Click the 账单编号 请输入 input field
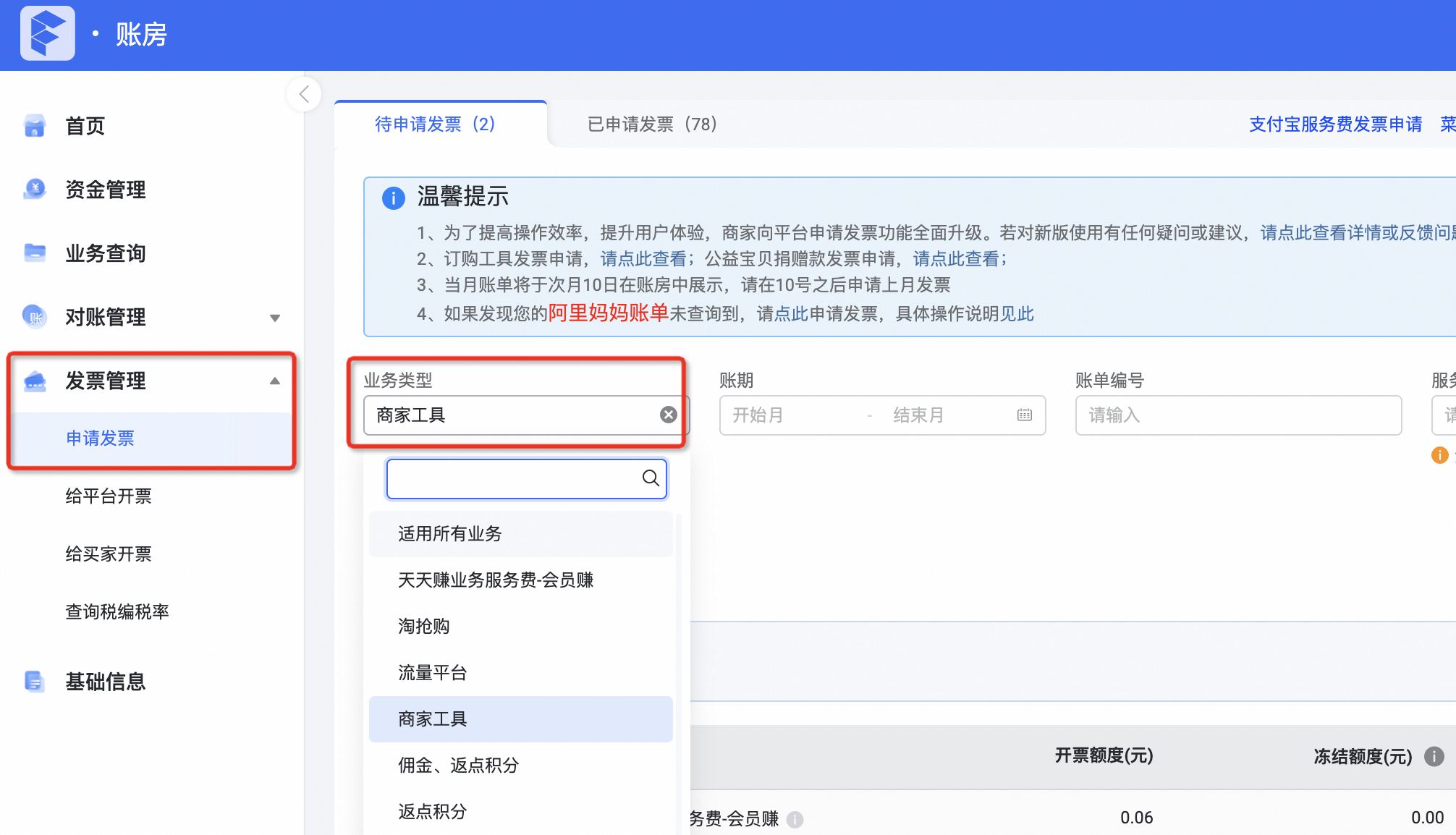1456x835 pixels. point(1238,415)
